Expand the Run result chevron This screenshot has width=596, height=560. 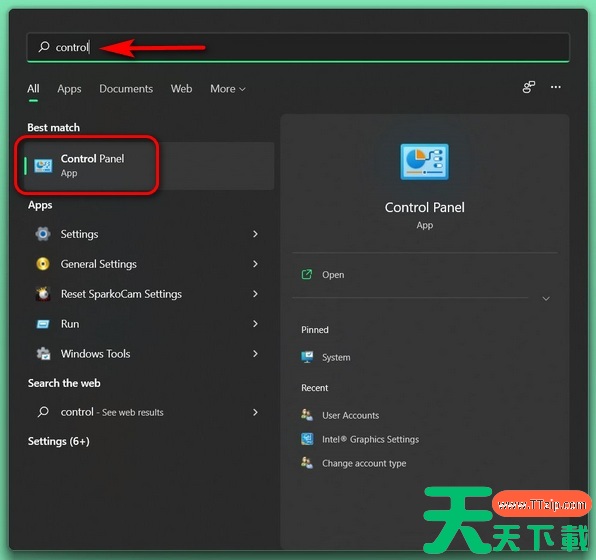pos(255,324)
